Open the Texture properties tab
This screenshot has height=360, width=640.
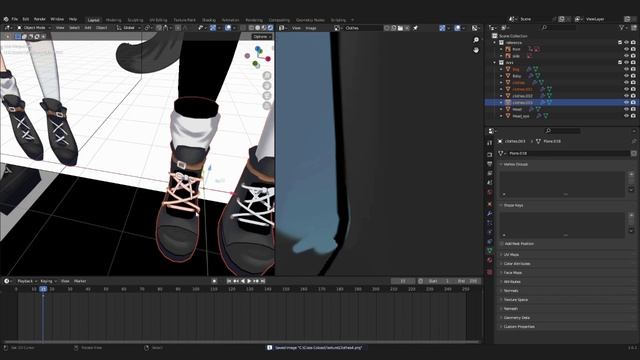pos(490,272)
